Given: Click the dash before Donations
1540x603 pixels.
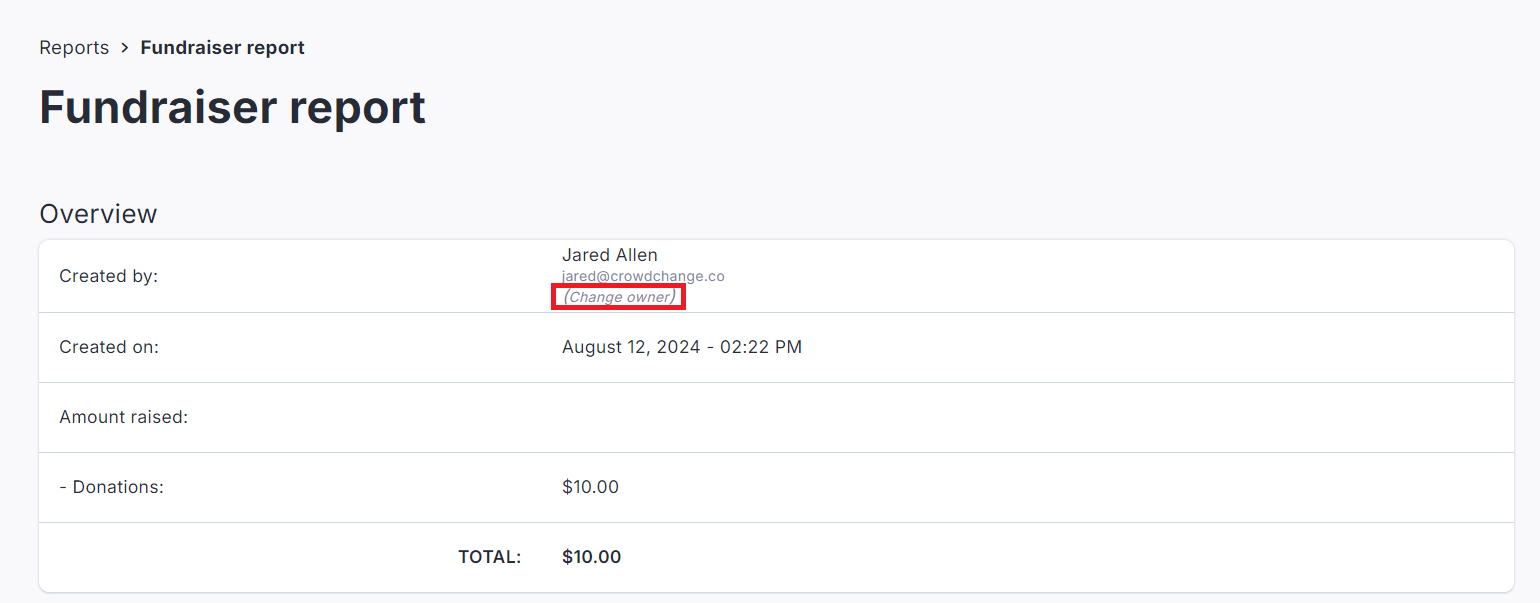Looking at the screenshot, I should (63, 487).
